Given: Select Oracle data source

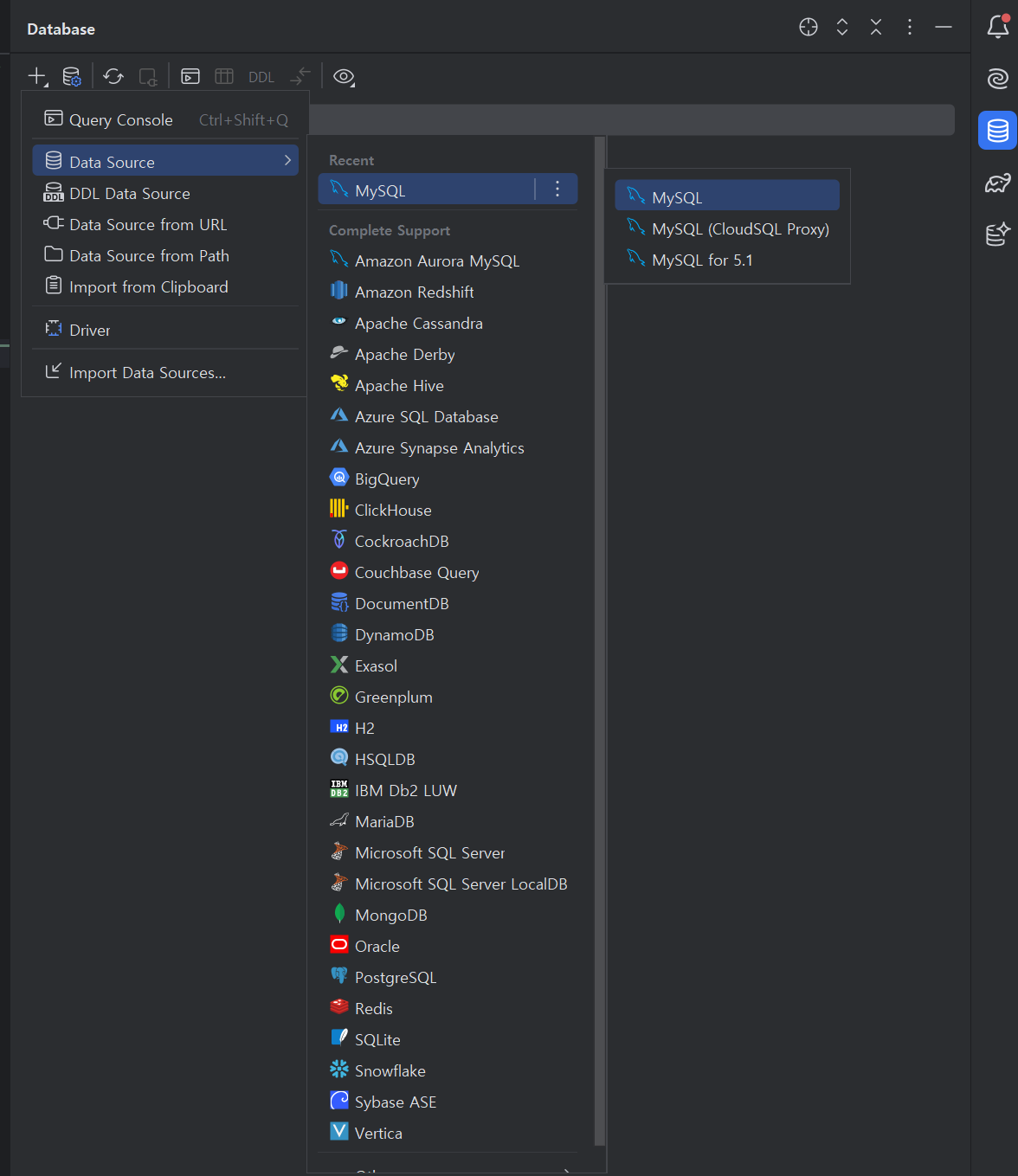Looking at the screenshot, I should [448, 946].
